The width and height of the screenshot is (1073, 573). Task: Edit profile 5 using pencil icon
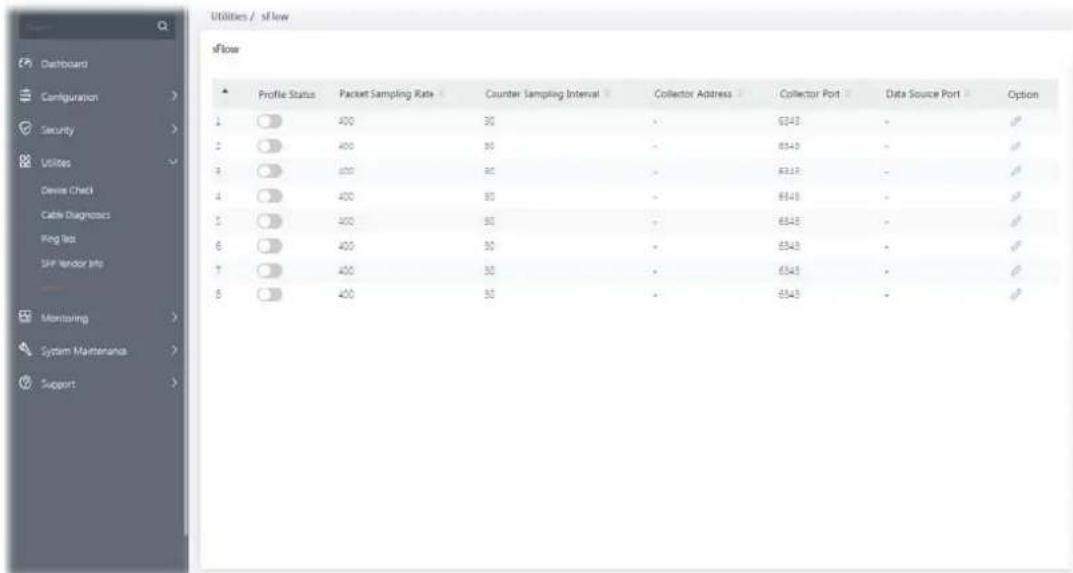(x=1016, y=221)
